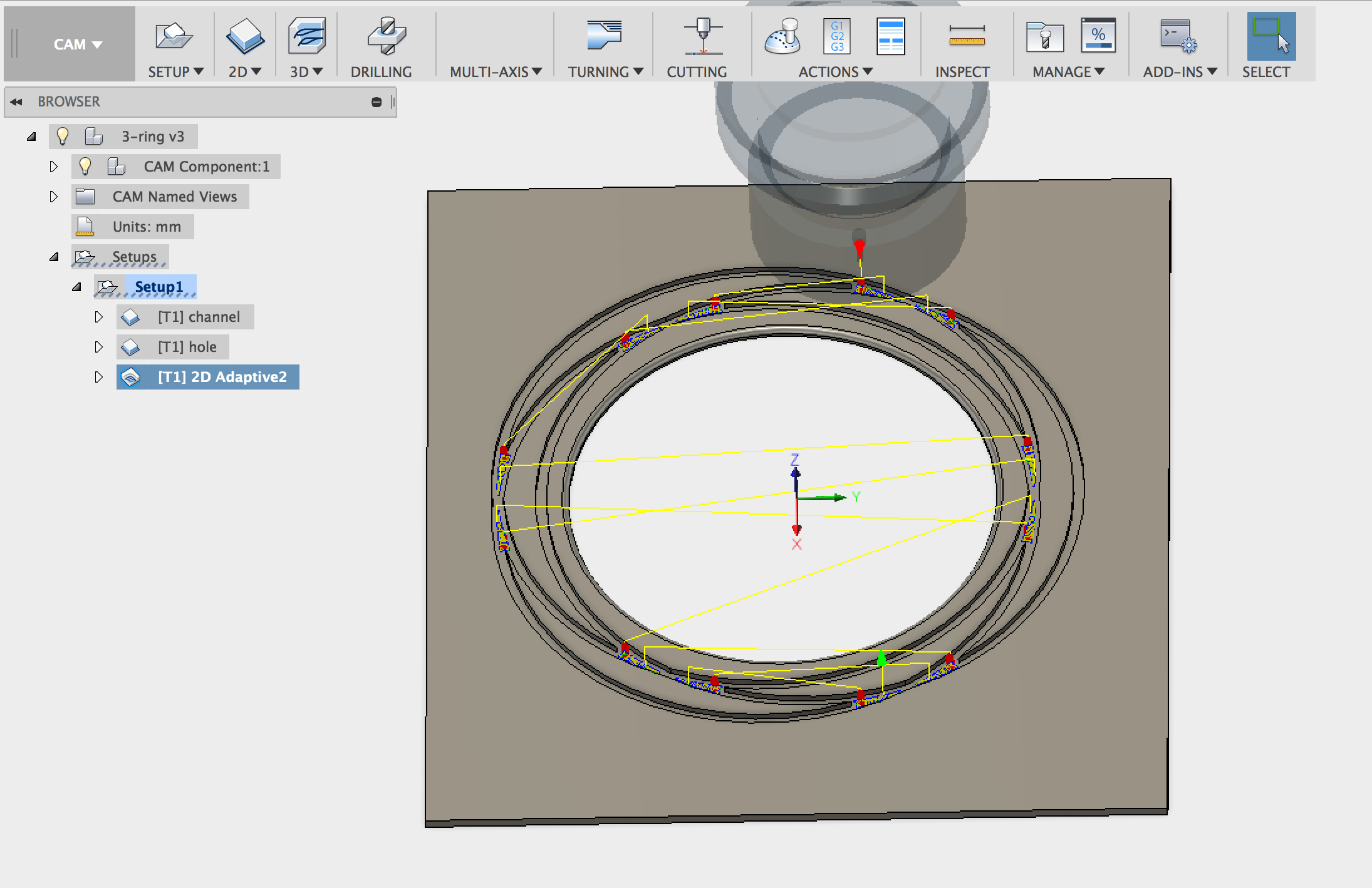
Task: Click the 2D Adaptive2 operation icon
Action: pos(130,377)
